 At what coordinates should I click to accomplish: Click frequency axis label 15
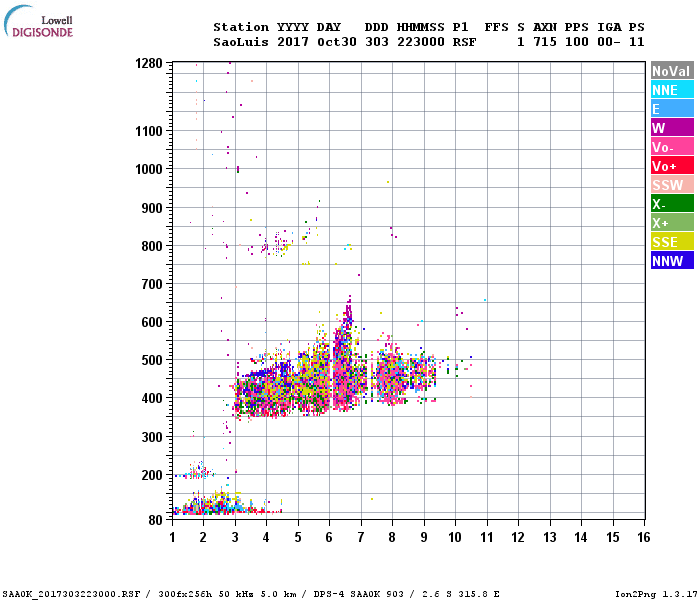coord(613,537)
